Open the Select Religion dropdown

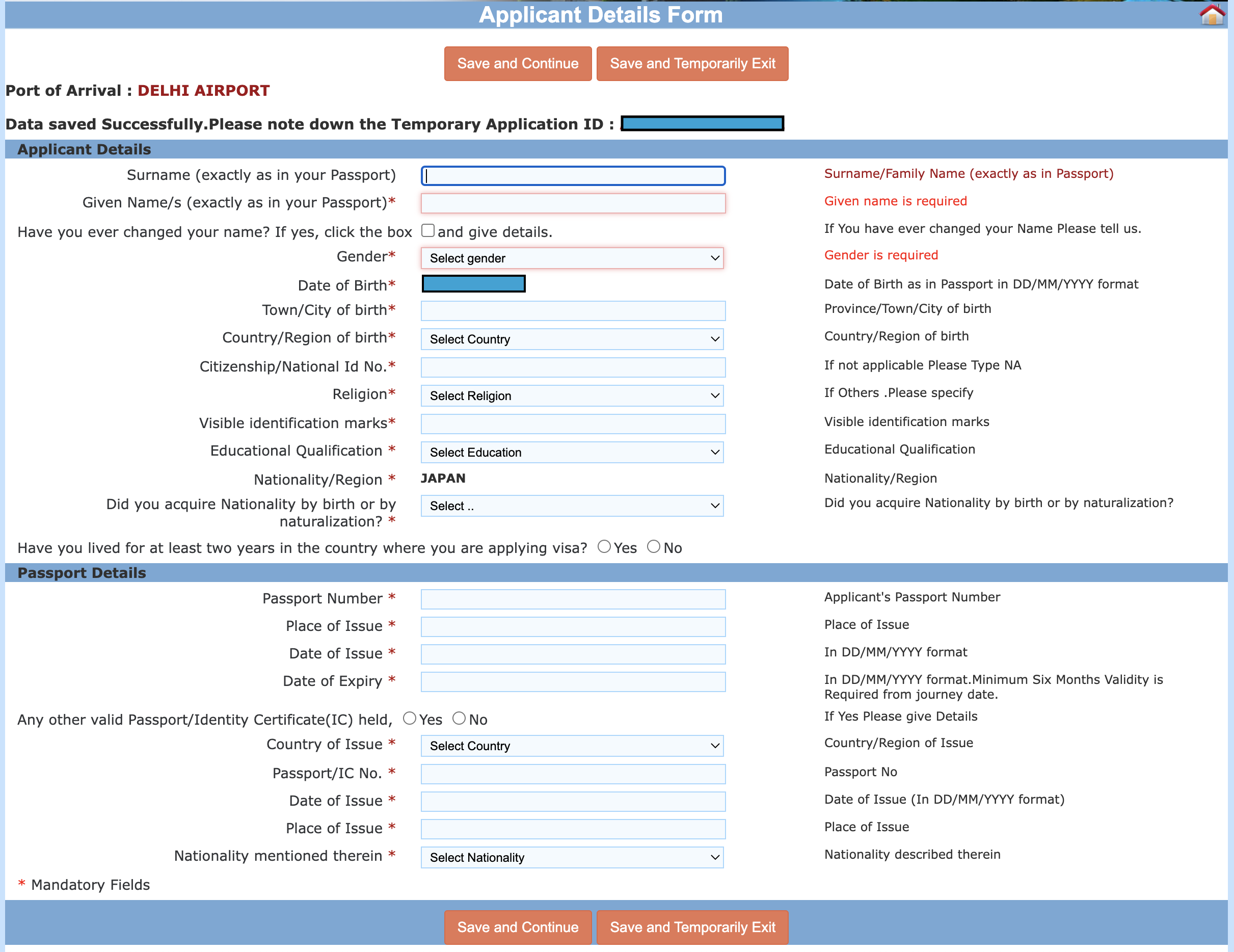click(x=572, y=395)
